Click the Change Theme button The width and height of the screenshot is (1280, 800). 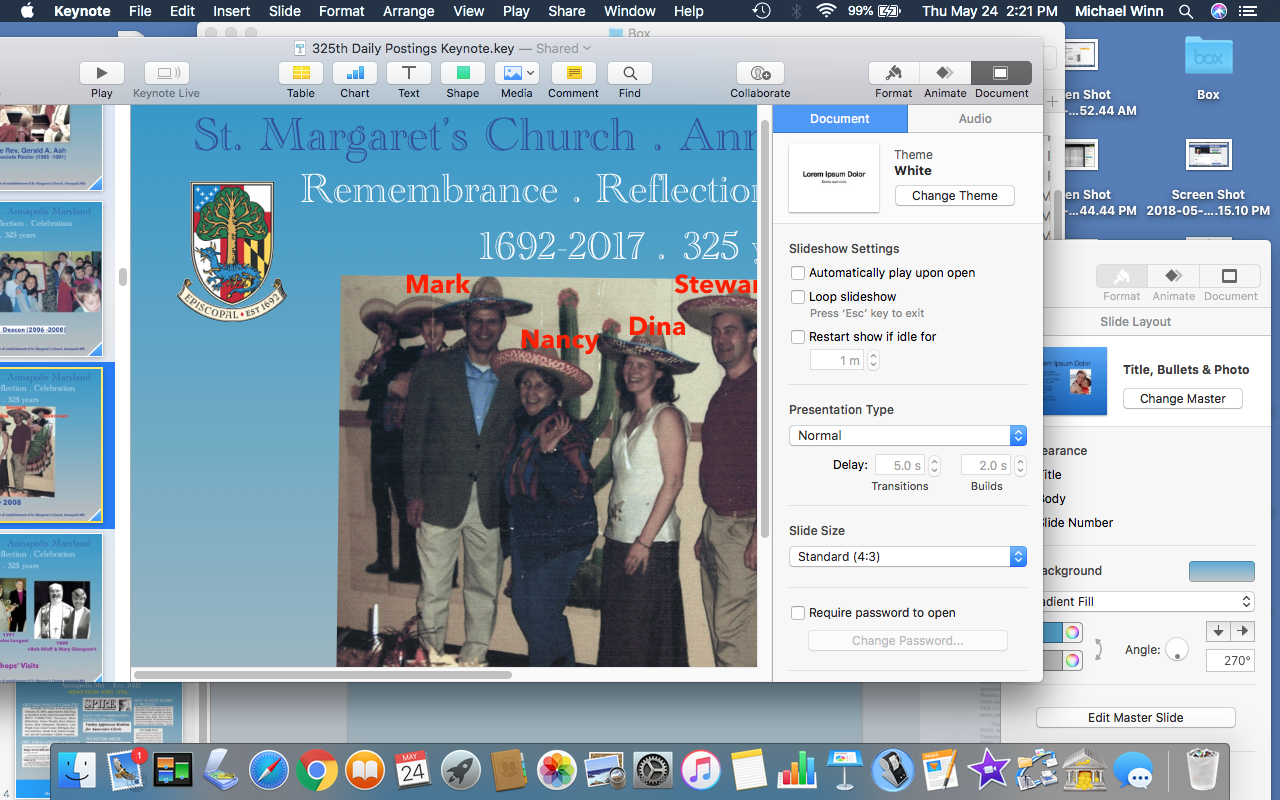click(954, 196)
